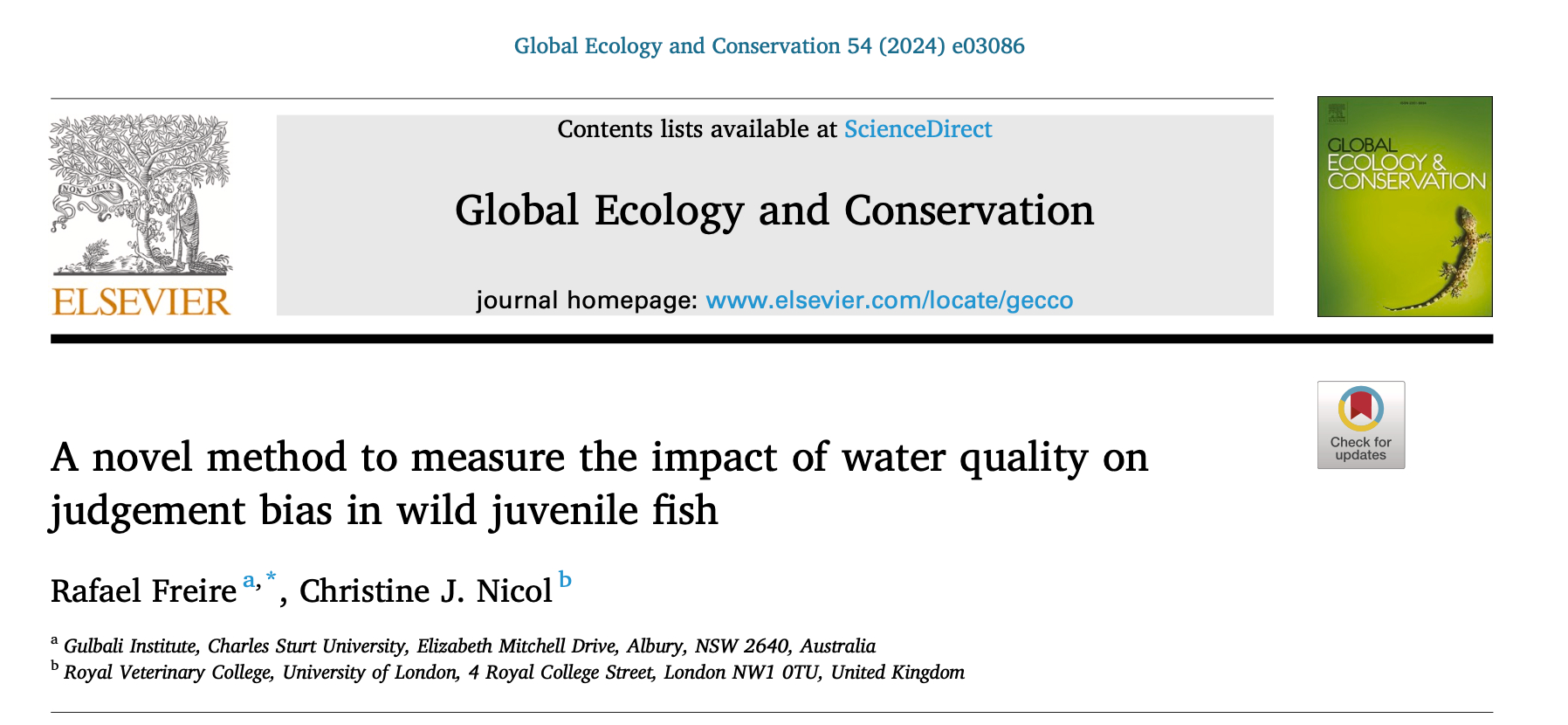Open the ScienceDirect link
This screenshot has height=725, width=1568.
point(918,129)
